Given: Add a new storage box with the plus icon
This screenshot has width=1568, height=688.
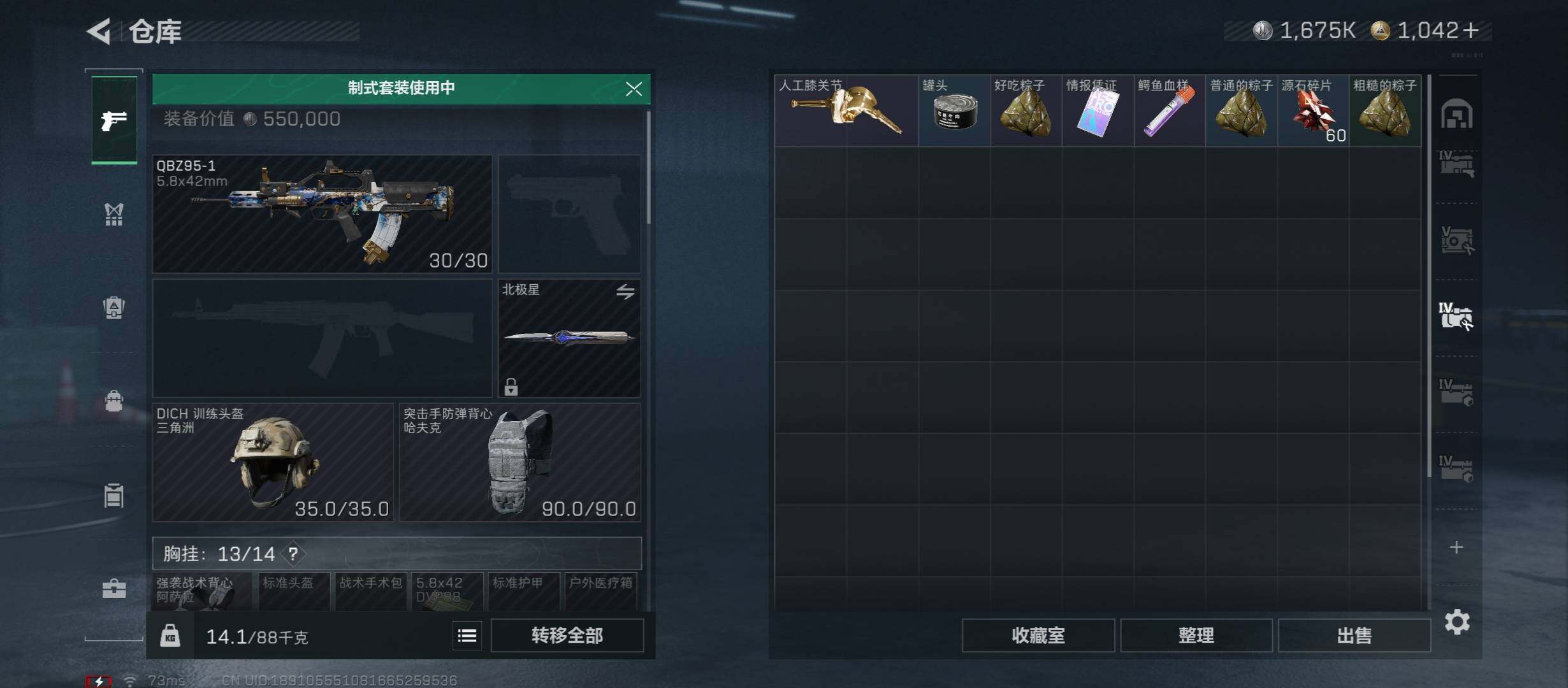Looking at the screenshot, I should (x=1456, y=547).
